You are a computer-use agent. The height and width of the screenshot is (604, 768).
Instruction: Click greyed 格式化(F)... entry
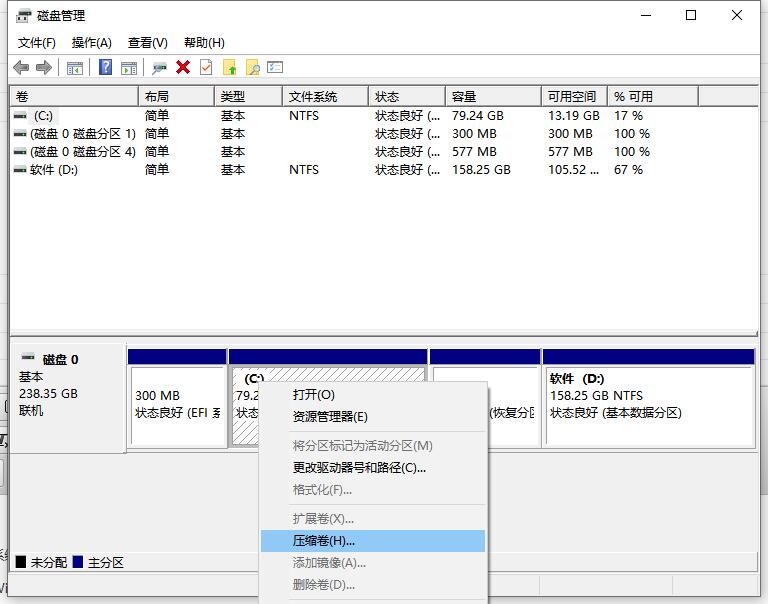coord(373,490)
